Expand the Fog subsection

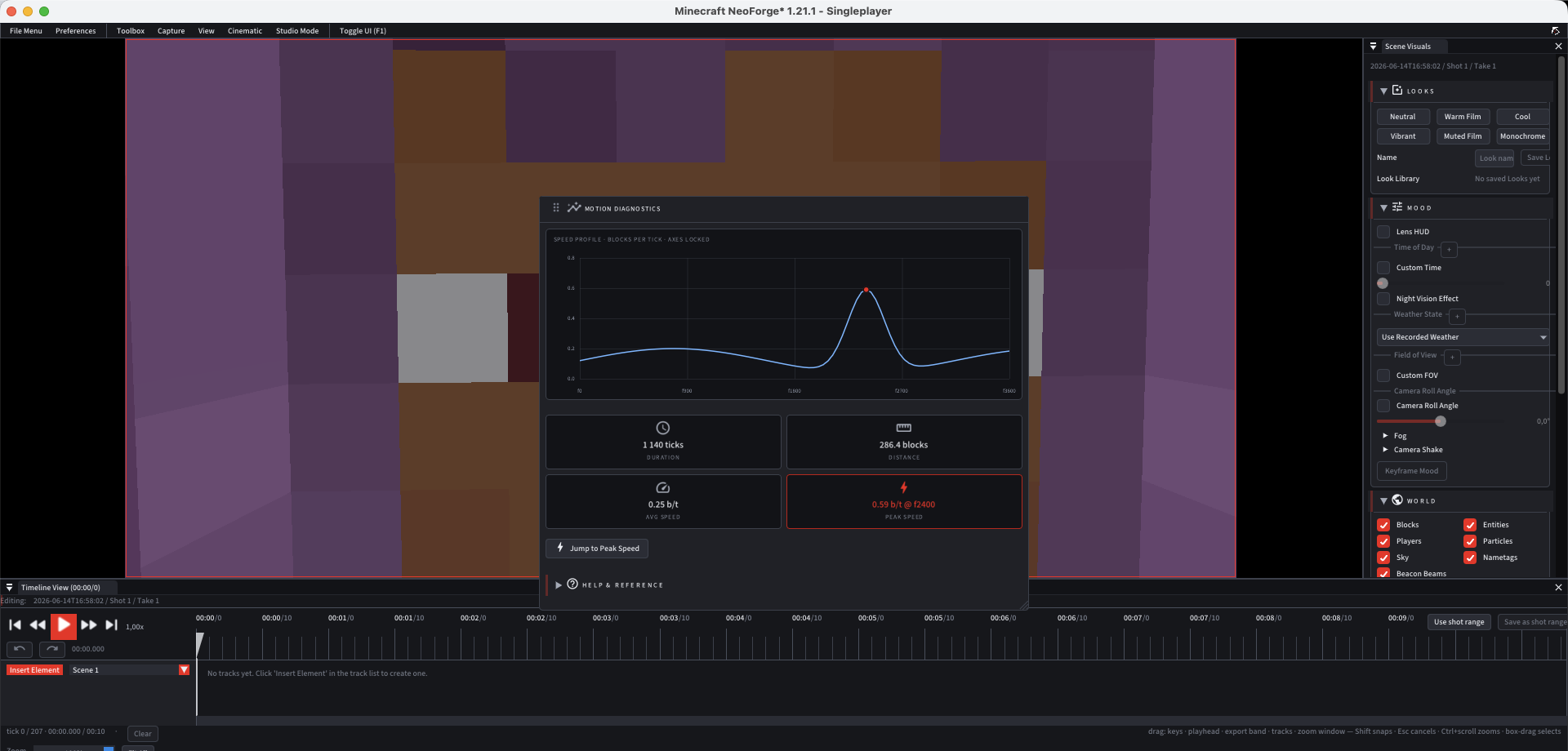[1385, 436]
